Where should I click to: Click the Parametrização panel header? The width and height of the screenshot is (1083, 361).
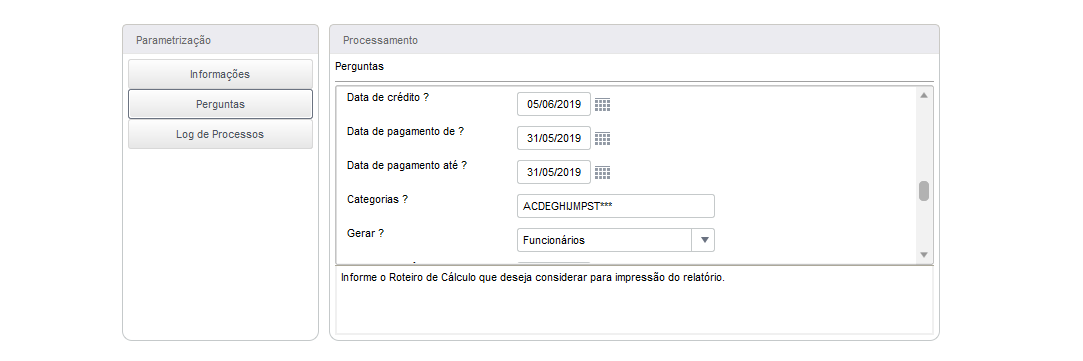[220, 40]
